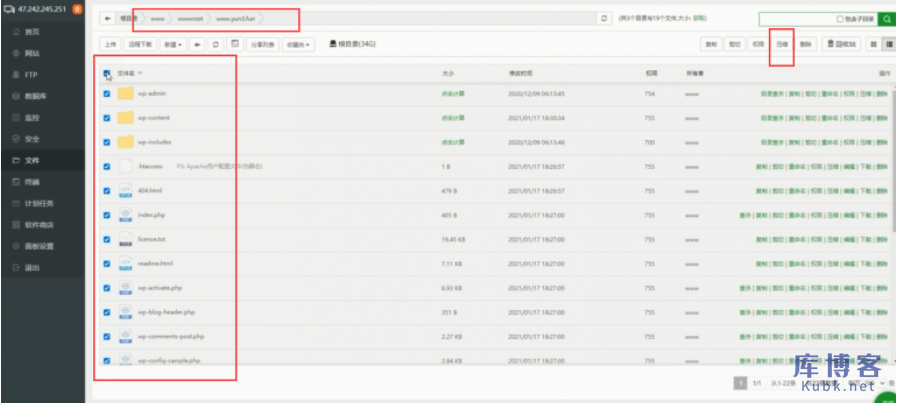Uncheck the wp-admin folder checkbox

click(x=107, y=93)
